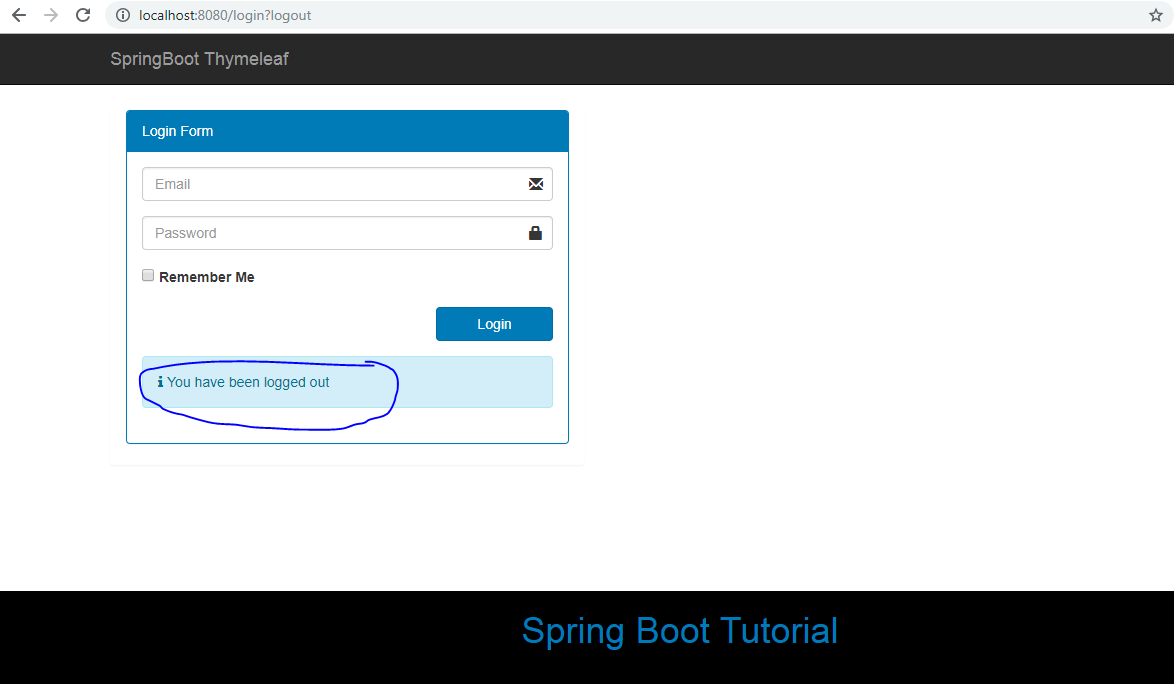Click the Spring Boot Tutorial footer text

[679, 631]
